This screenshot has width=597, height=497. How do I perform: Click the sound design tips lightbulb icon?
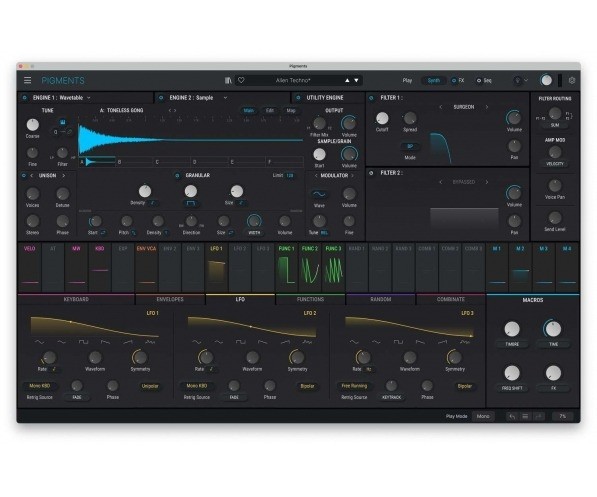[517, 80]
